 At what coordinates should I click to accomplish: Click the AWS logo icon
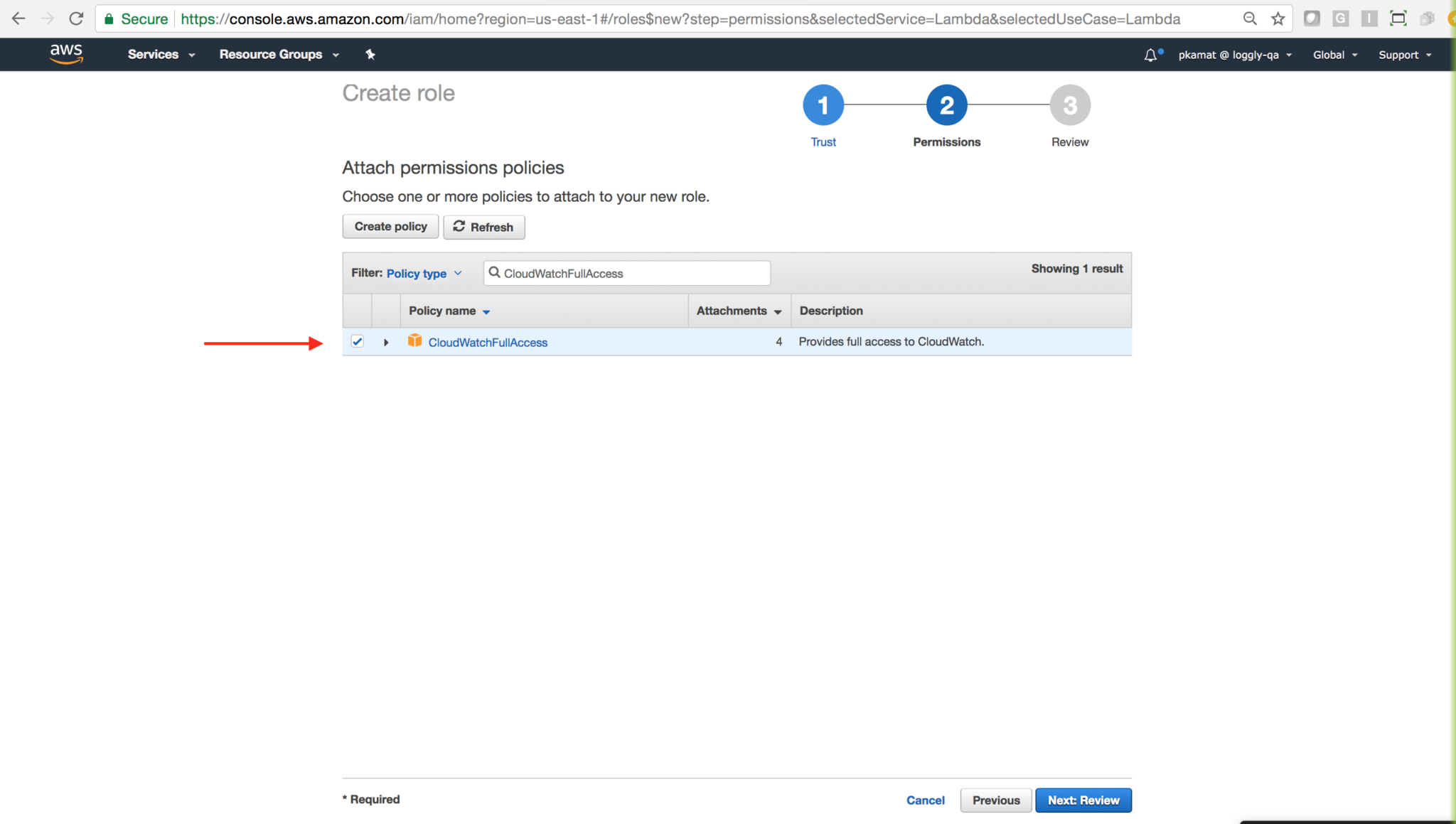(x=64, y=53)
